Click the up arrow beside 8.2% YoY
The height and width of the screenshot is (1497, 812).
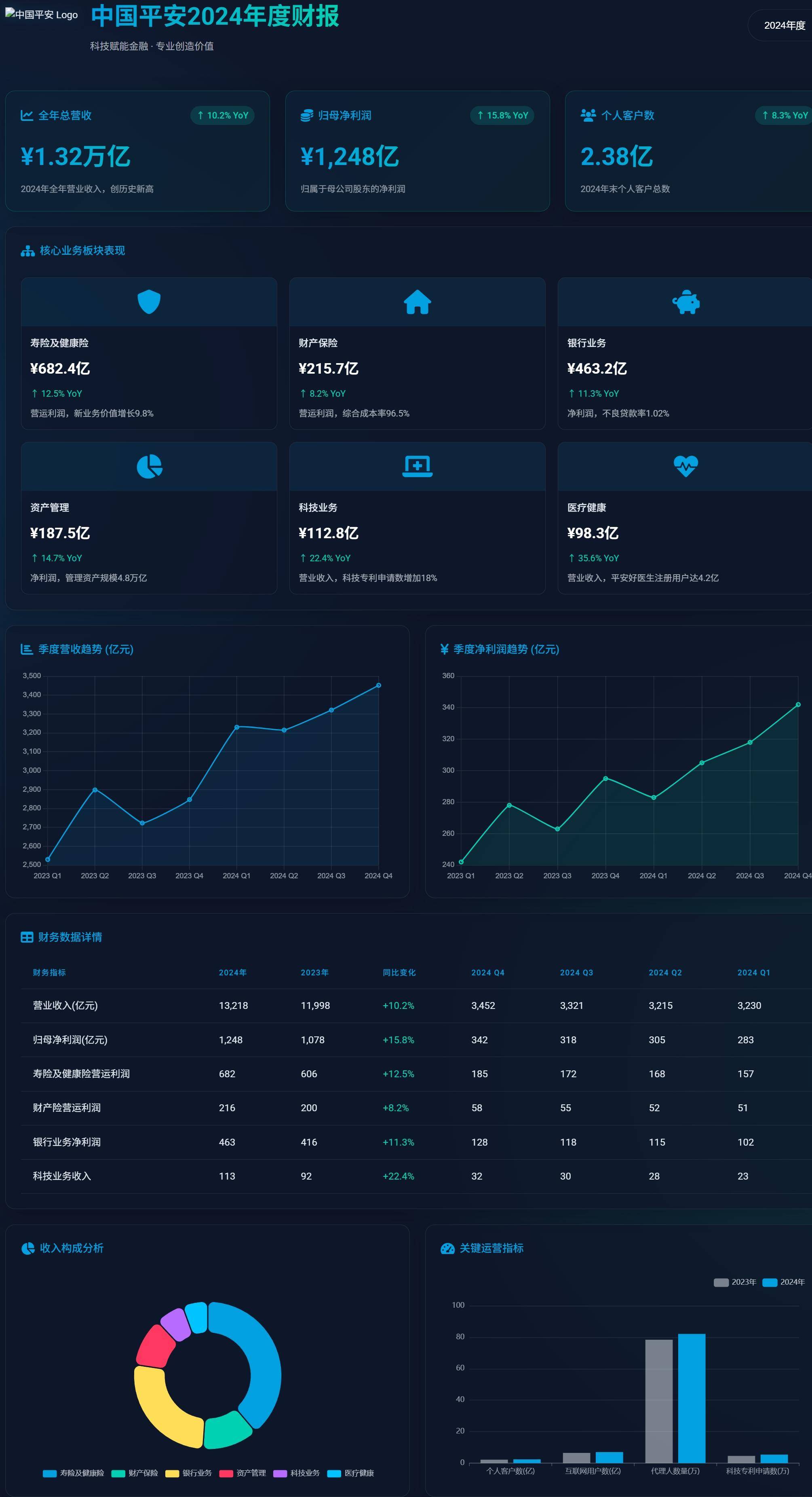(x=303, y=393)
